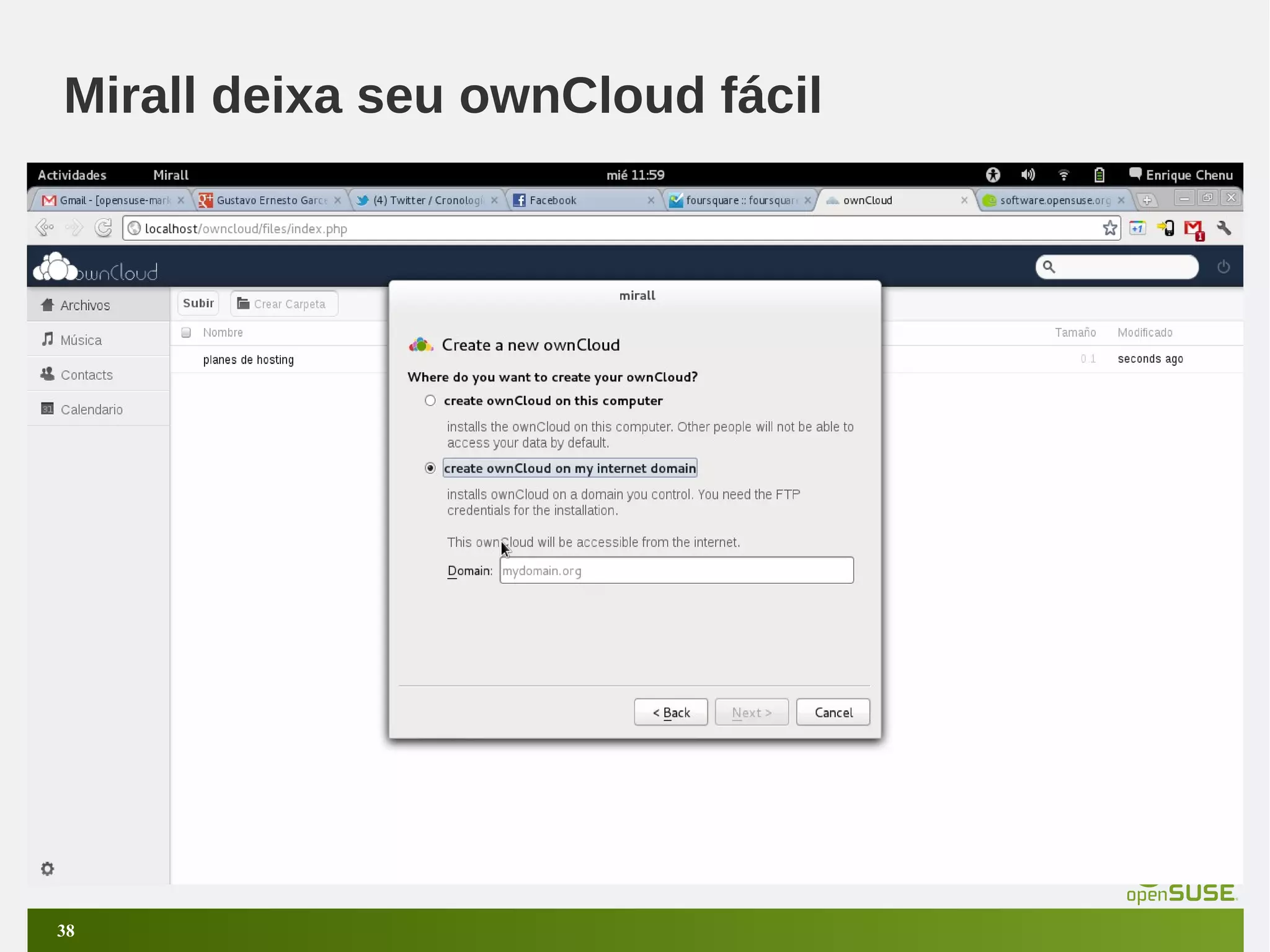Reload the current page

pos(104,228)
